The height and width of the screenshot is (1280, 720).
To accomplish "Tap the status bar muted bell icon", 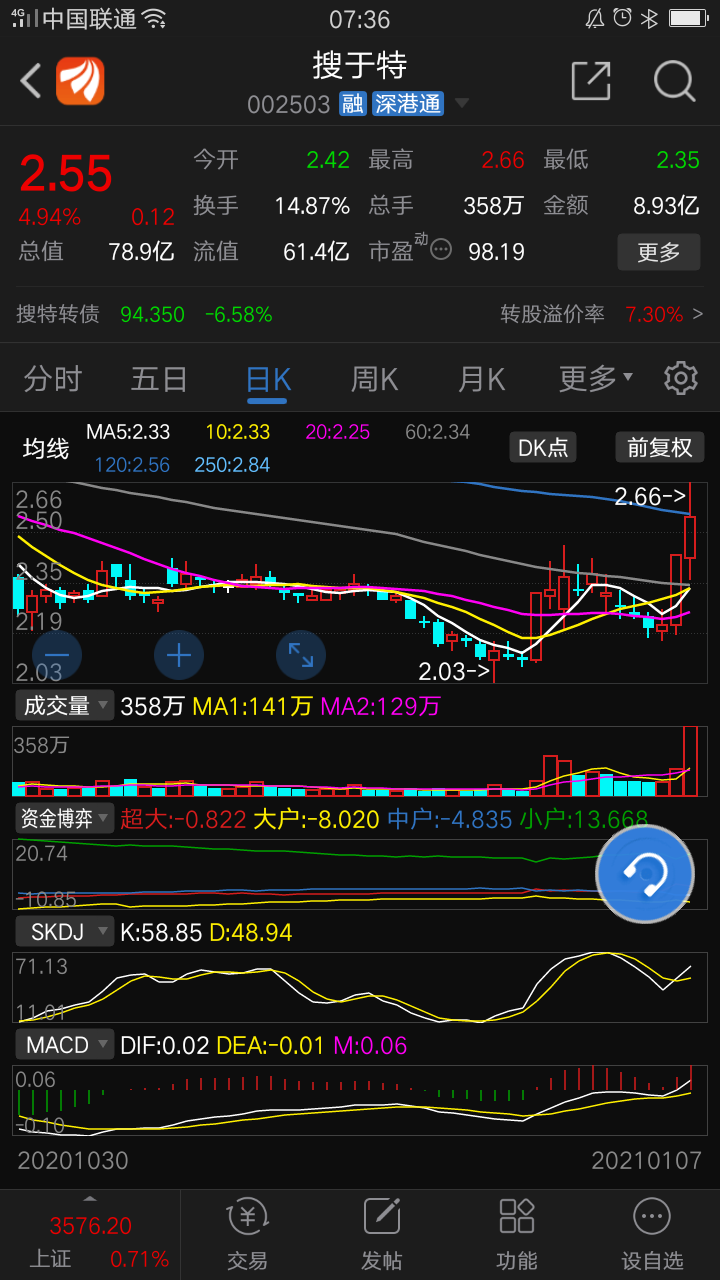I will point(594,18).
